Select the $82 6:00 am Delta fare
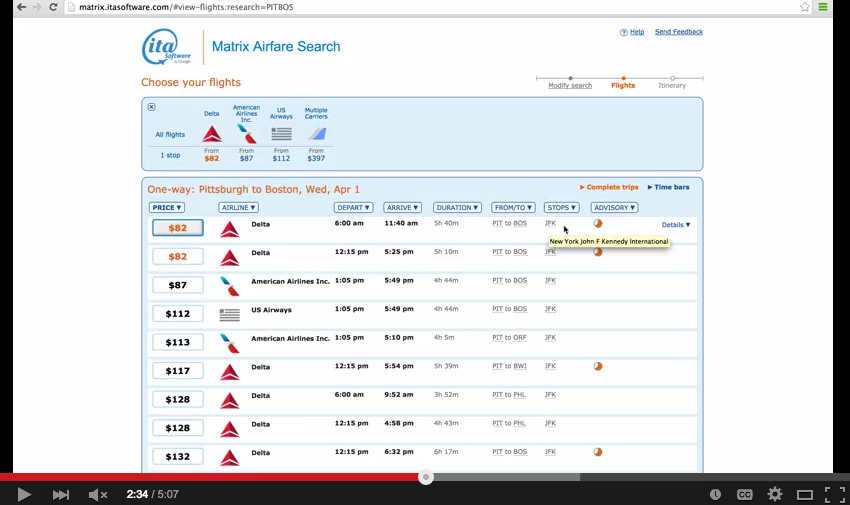The image size is (850, 505). (x=178, y=228)
